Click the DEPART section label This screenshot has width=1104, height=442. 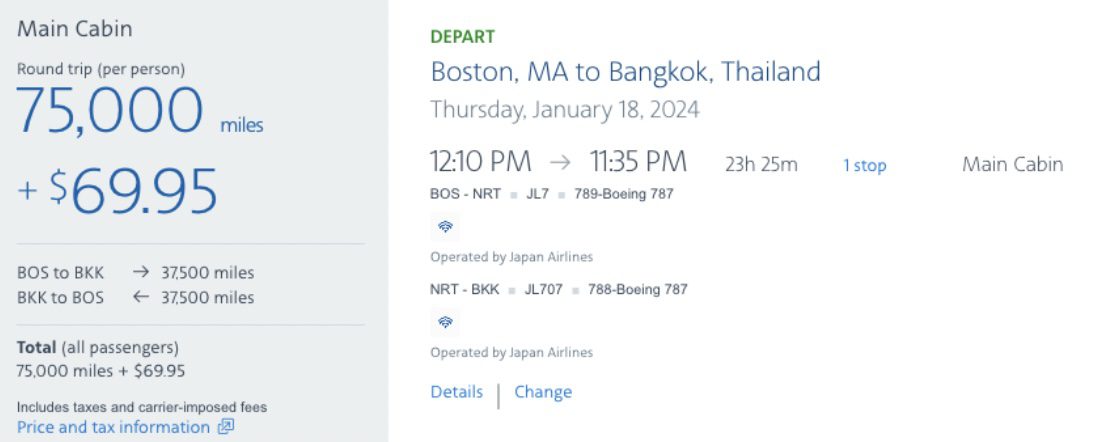pos(463,37)
